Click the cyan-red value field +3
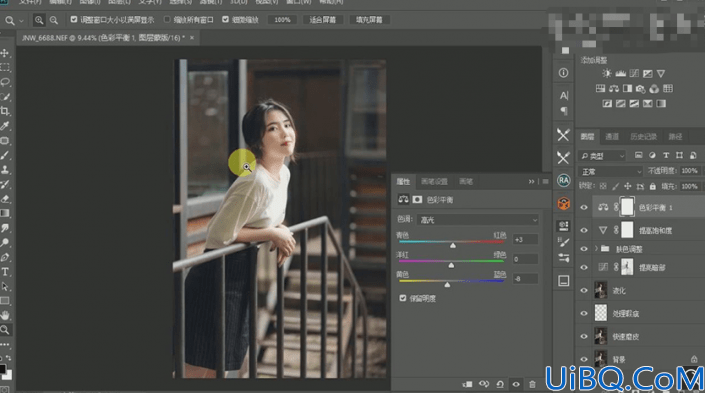 tap(526, 240)
